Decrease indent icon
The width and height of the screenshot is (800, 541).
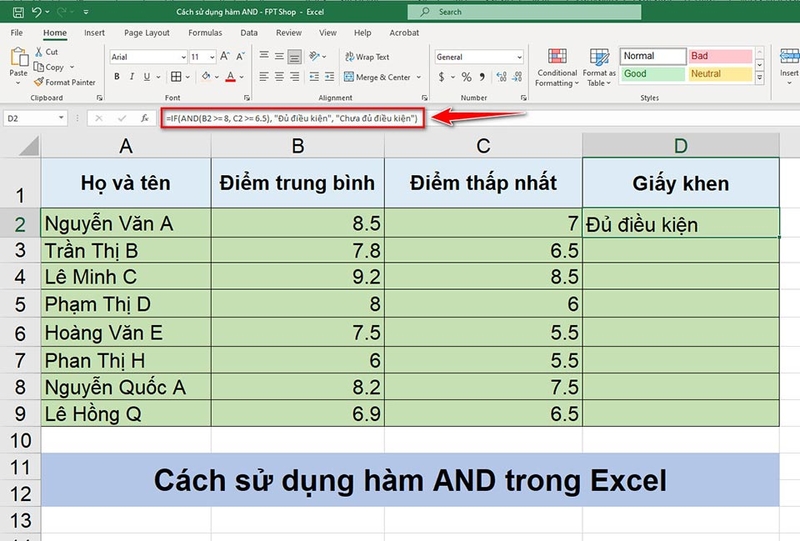(x=314, y=77)
